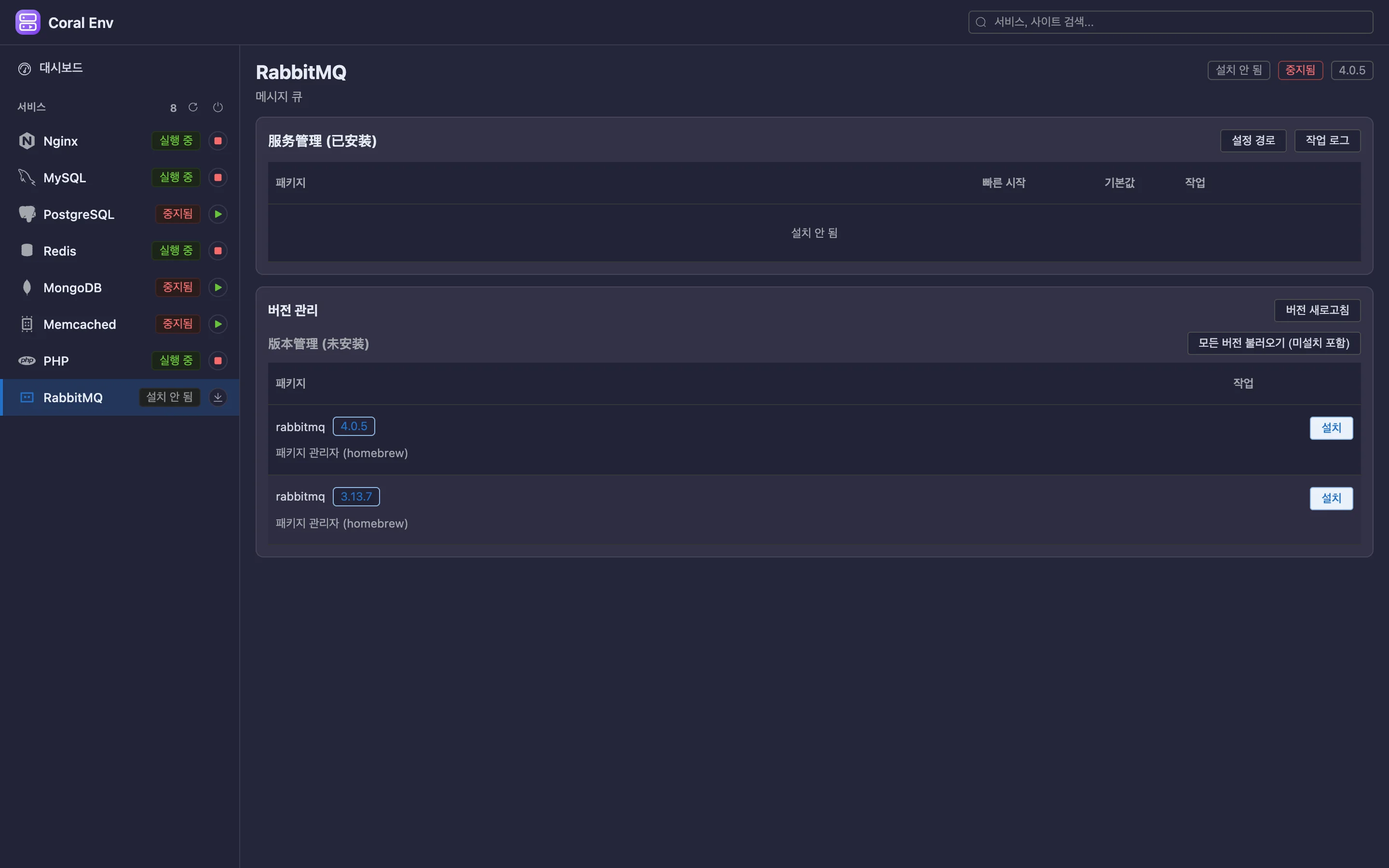Open the 대시보드 dashboard item
This screenshot has height=868, width=1389.
pyautogui.click(x=120, y=68)
